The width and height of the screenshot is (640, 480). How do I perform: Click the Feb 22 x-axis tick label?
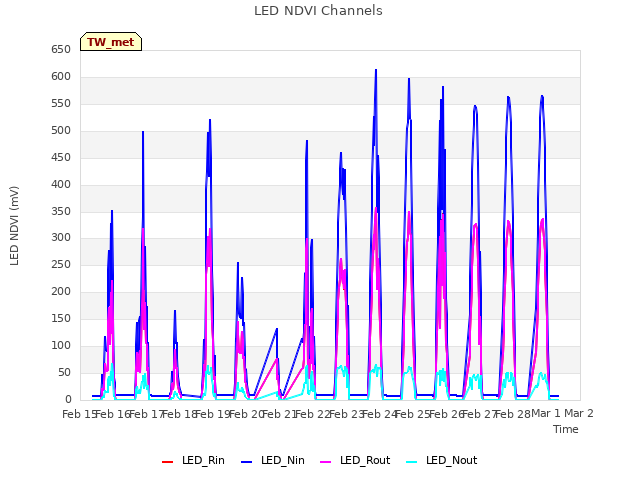[x=312, y=414]
